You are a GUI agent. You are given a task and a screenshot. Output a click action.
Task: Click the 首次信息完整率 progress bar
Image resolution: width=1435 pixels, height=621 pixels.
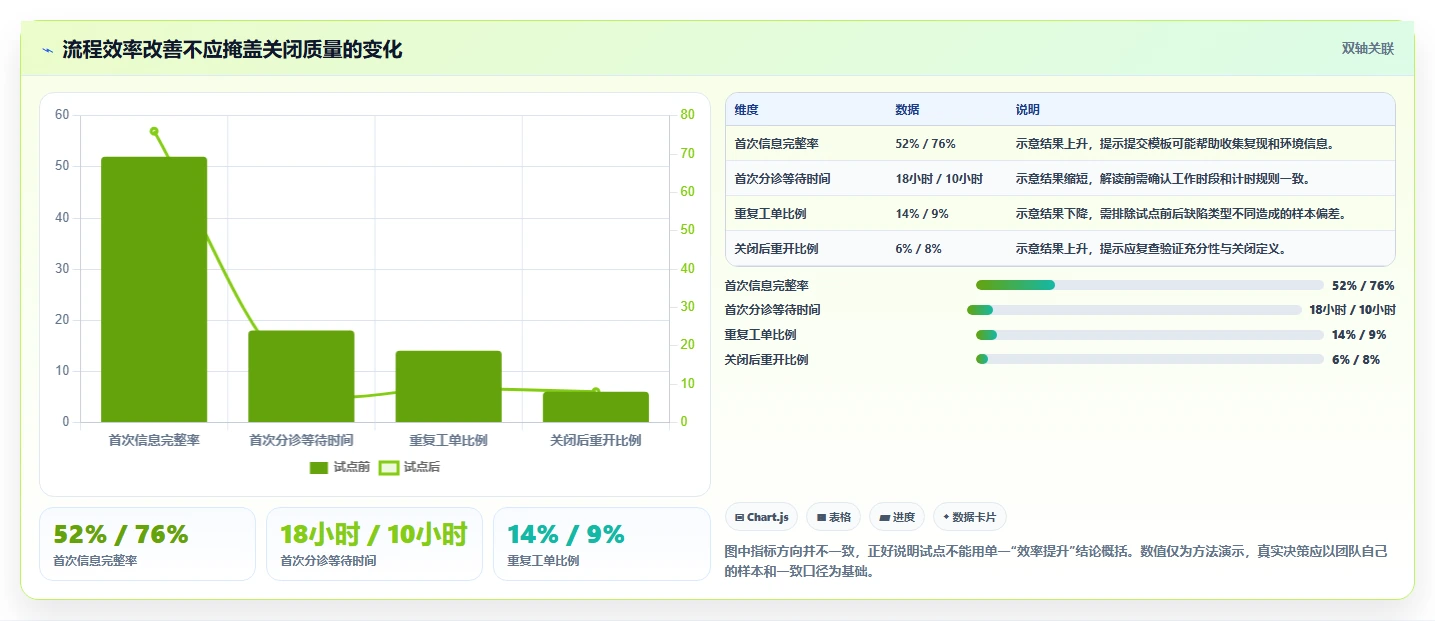pyautogui.click(x=1149, y=285)
